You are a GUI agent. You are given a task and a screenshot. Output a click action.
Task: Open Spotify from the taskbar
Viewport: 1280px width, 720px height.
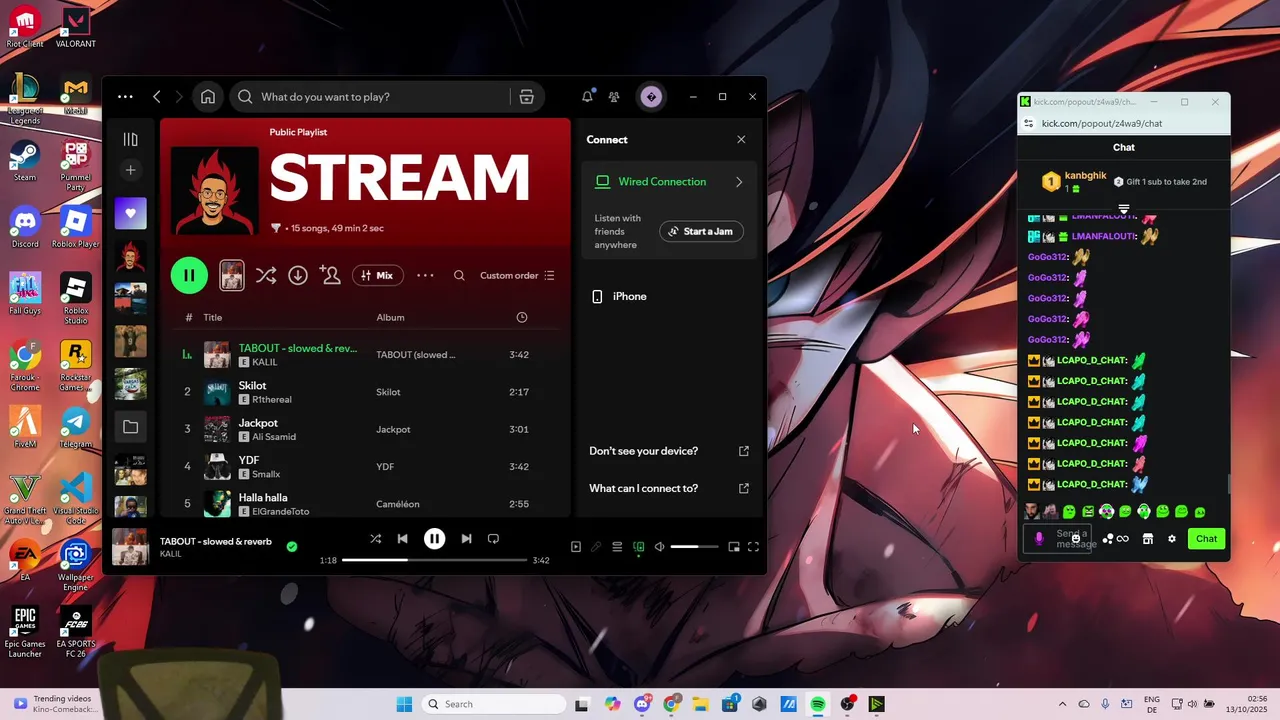[818, 704]
